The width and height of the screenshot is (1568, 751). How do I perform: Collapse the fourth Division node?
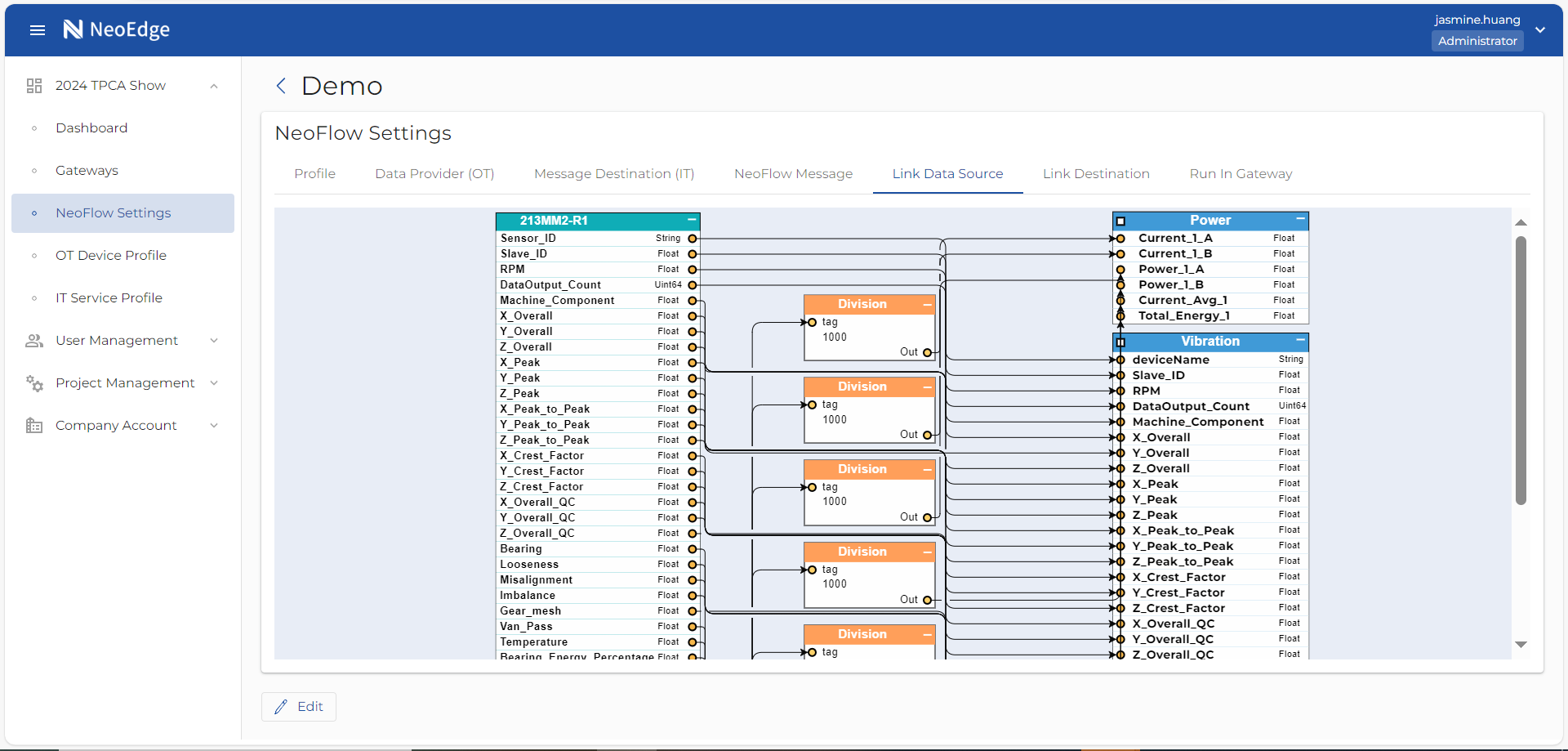point(928,552)
